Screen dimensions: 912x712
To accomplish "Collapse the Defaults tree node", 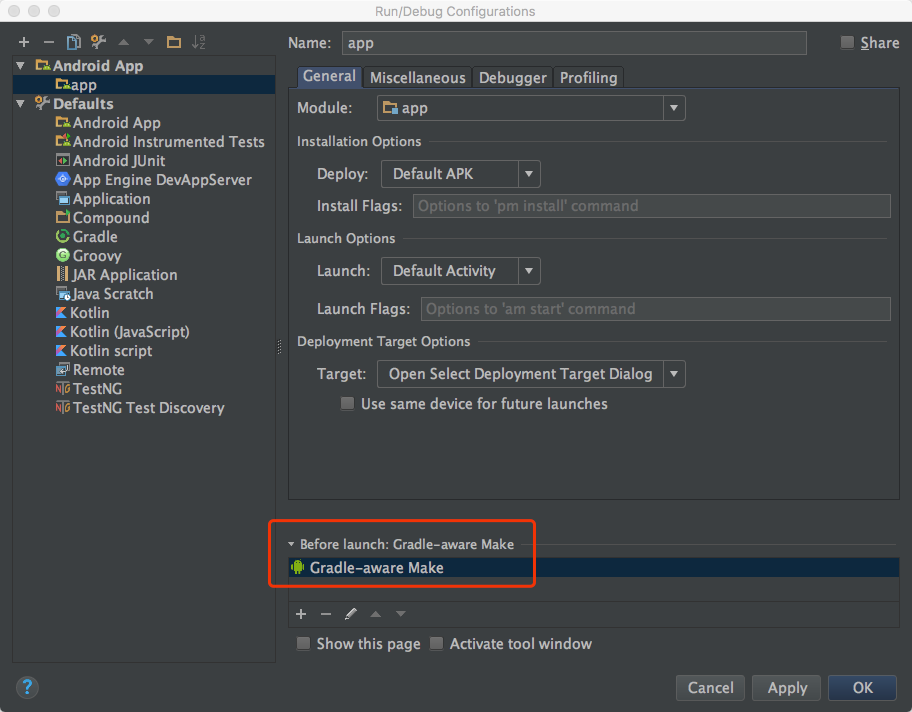I will tap(21, 104).
